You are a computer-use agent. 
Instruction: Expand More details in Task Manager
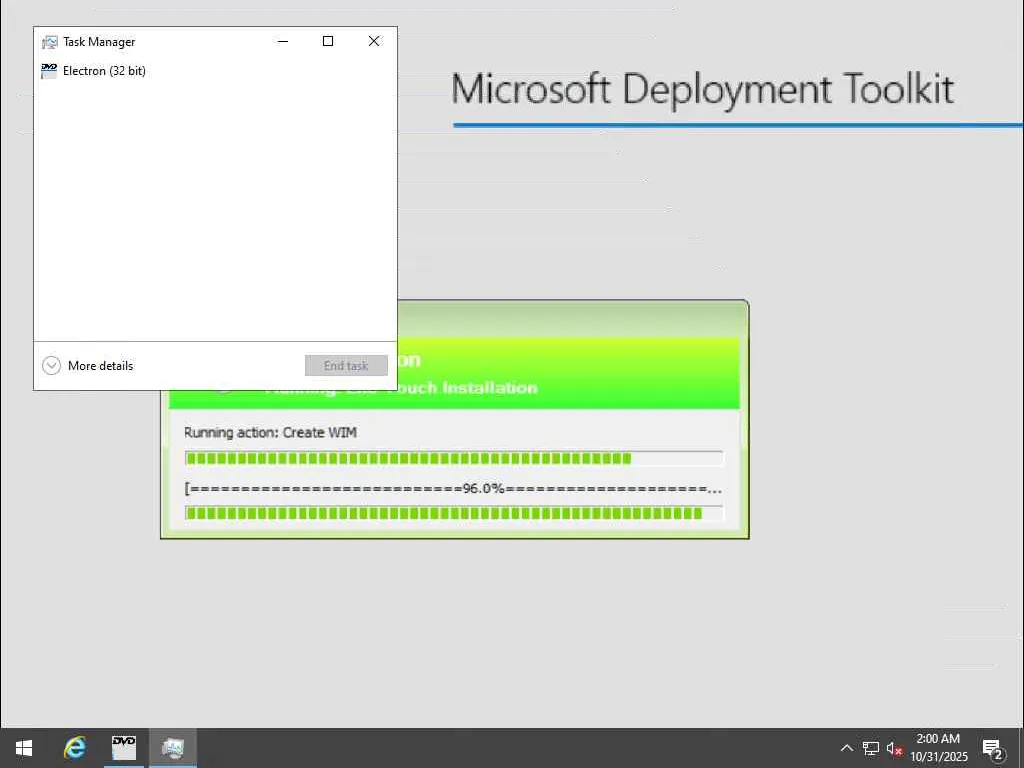pyautogui.click(x=88, y=366)
